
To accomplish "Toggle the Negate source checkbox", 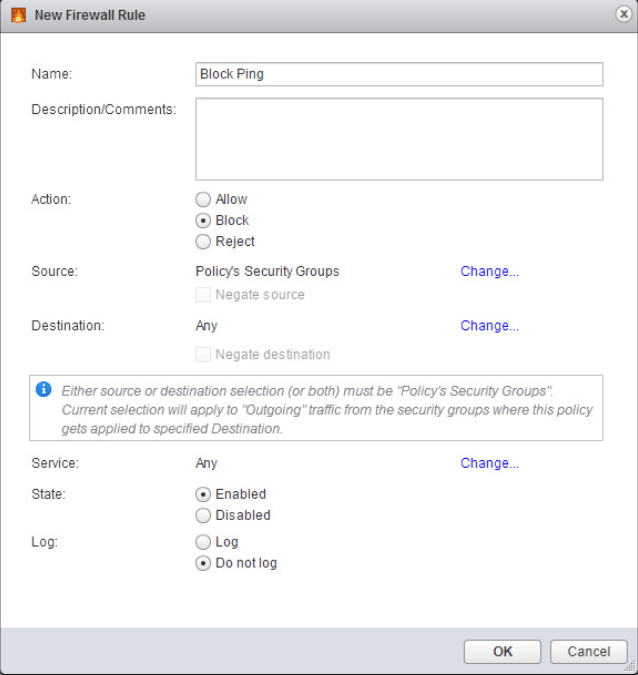I will click(204, 295).
